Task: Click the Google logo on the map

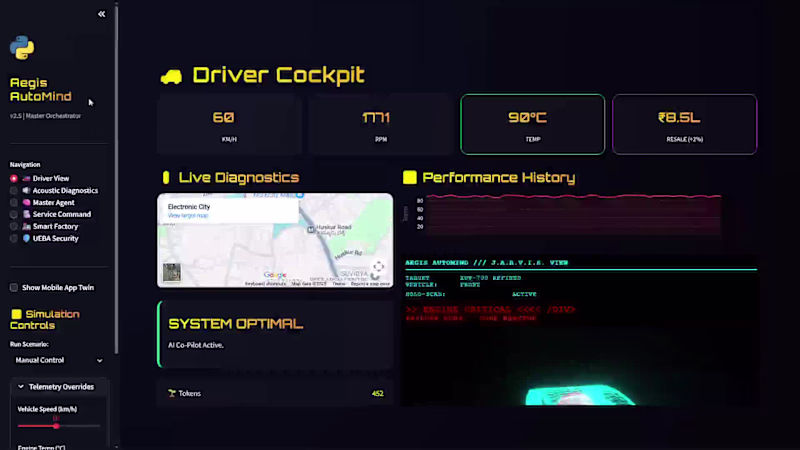Action: tap(275, 275)
